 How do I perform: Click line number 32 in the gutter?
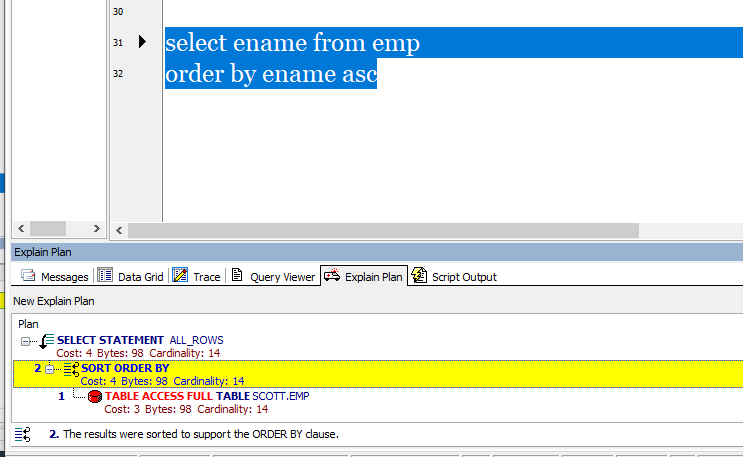click(x=118, y=73)
